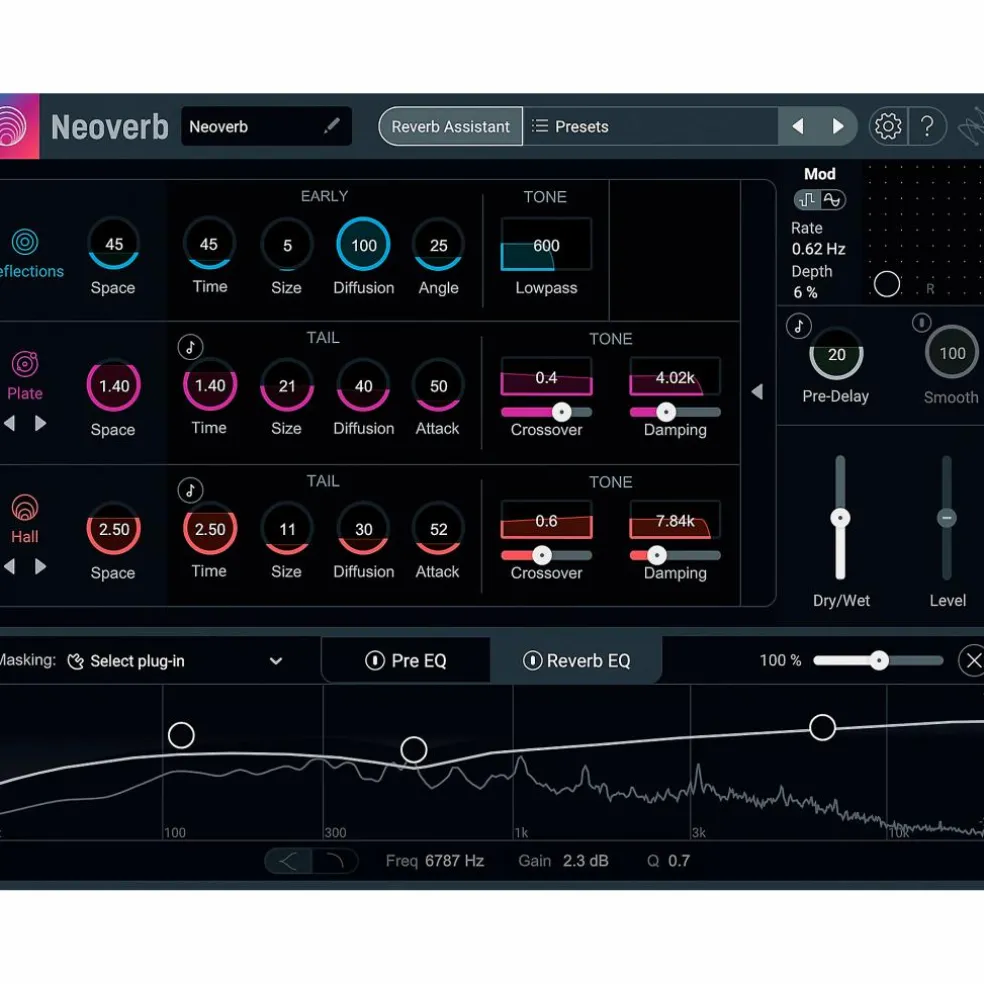
Task: Adjust the Hall Damping slider handle
Action: [656, 555]
